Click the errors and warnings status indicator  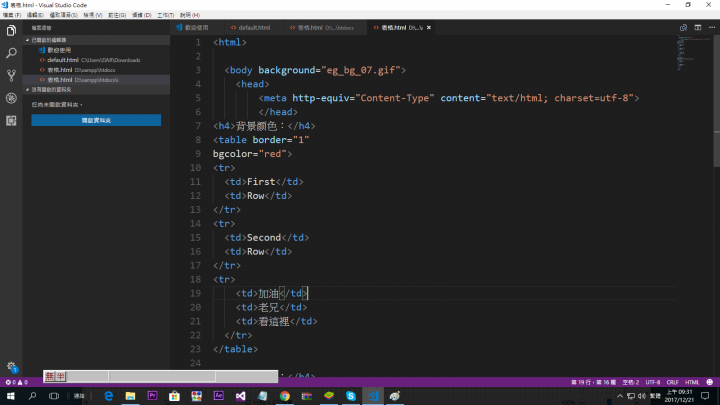tap(17, 382)
